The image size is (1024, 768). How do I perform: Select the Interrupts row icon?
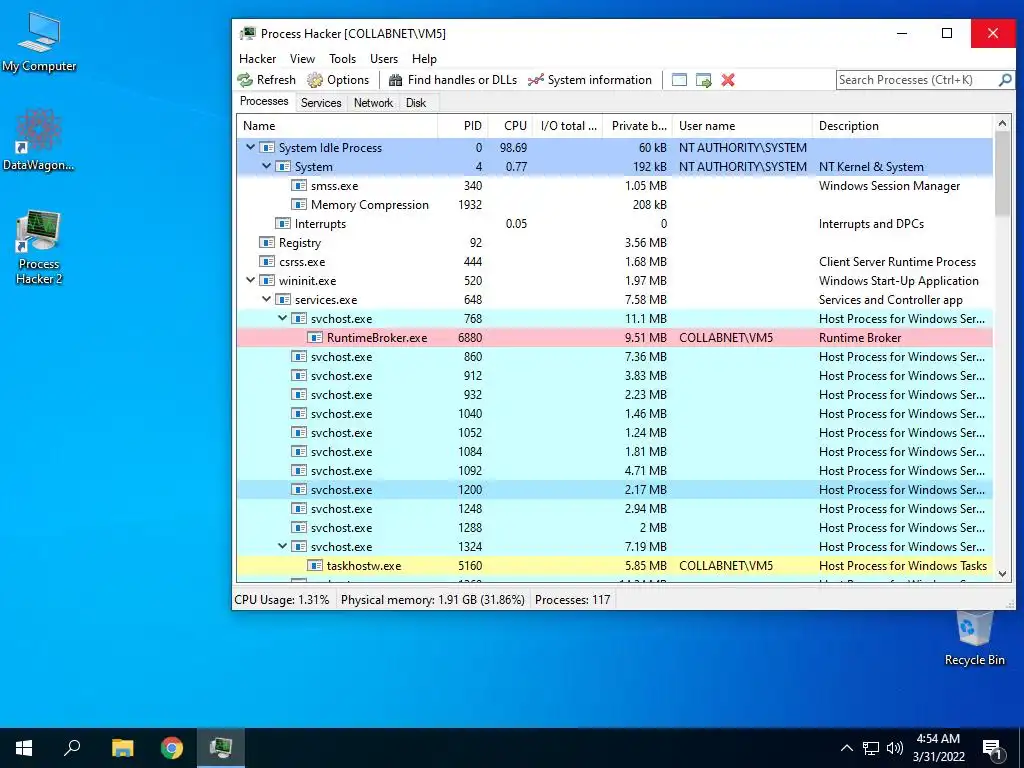pos(283,223)
